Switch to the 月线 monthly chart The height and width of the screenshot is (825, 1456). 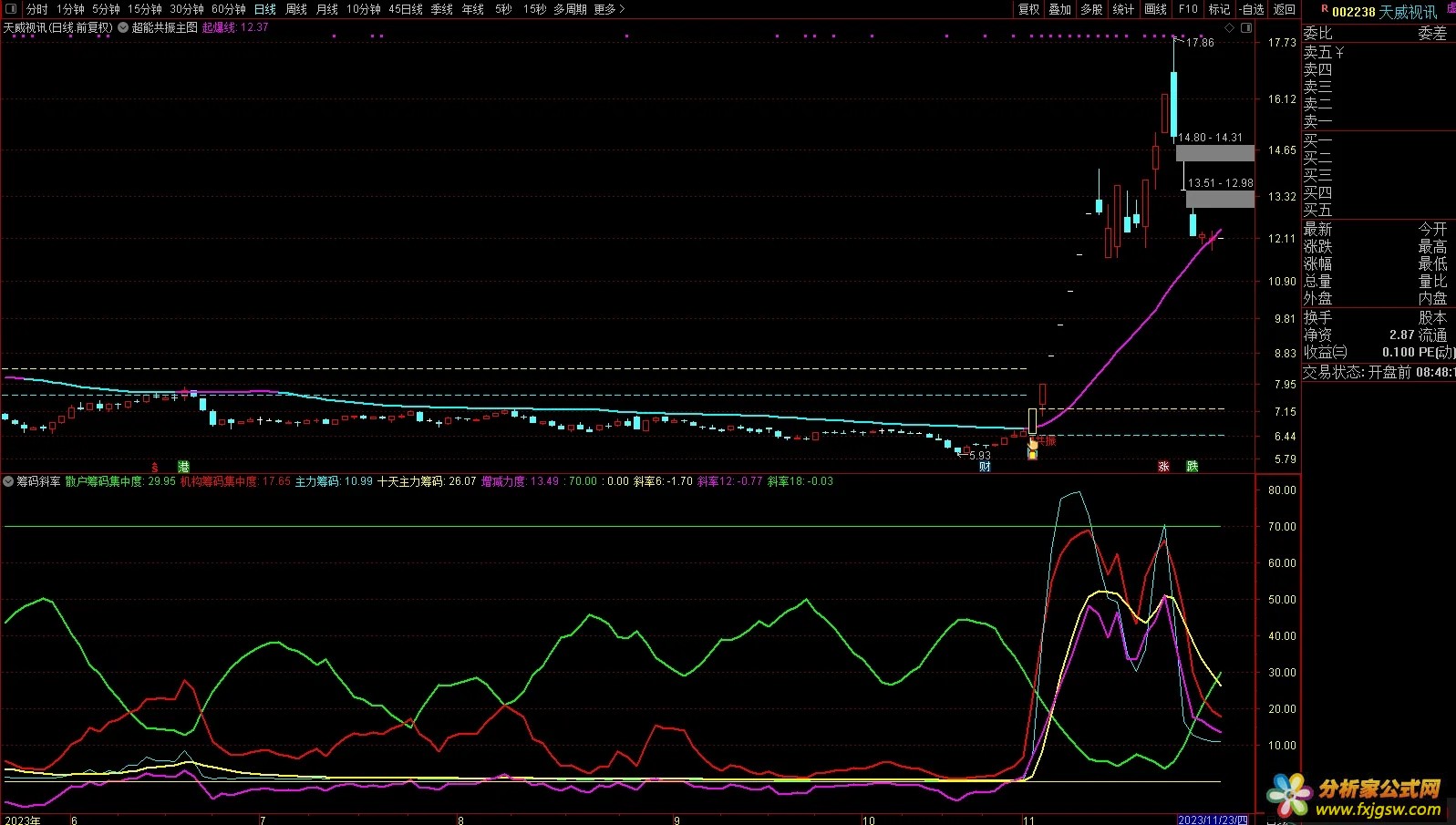(326, 8)
